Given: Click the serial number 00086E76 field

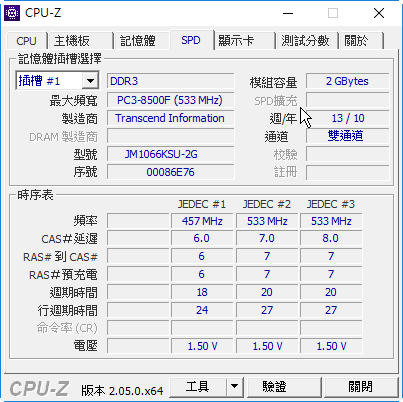Looking at the screenshot, I should (x=170, y=172).
